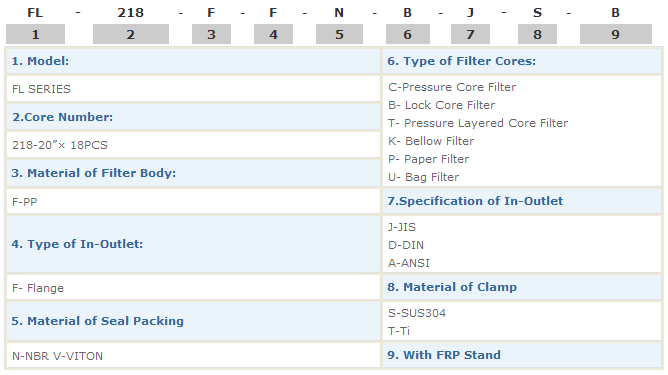
Task: Select the gray box numbered 2
Action: tap(131, 34)
